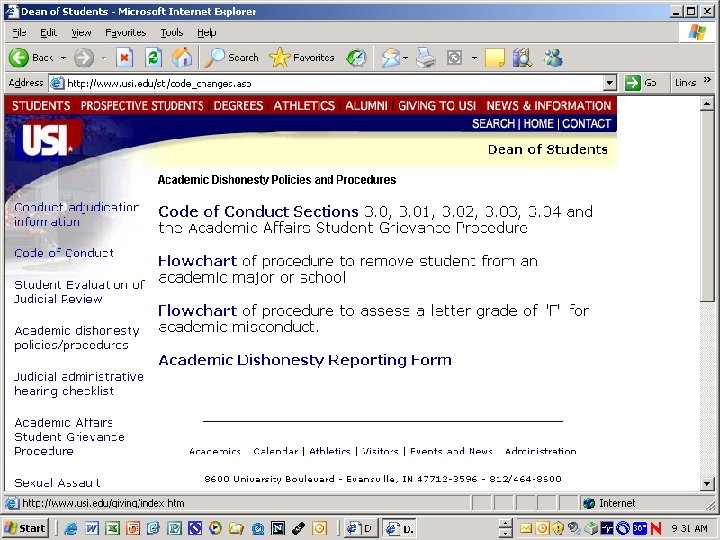Print the page with printer icon

[x=426, y=58]
